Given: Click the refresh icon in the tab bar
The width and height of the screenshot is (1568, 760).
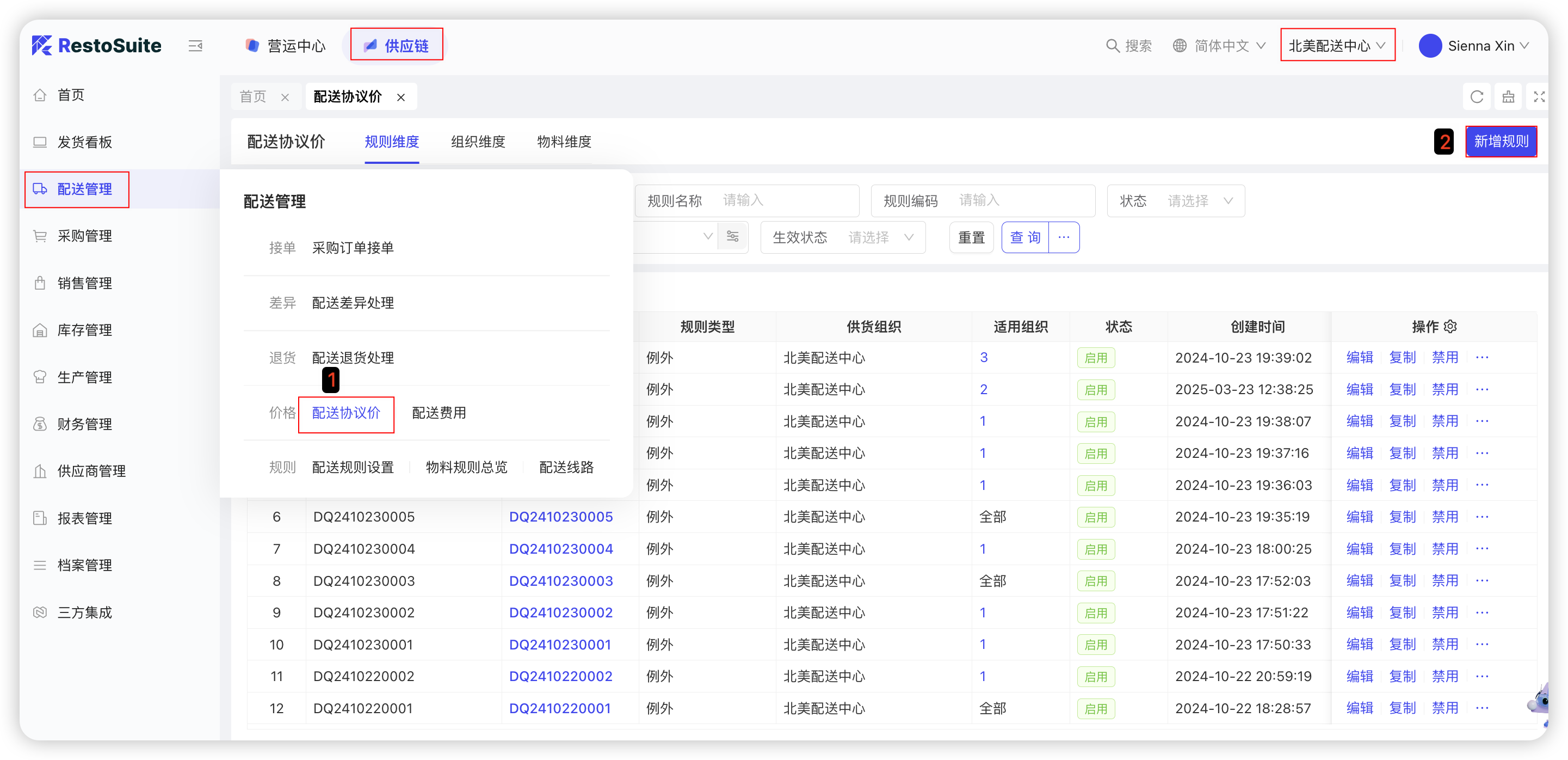Looking at the screenshot, I should tap(1476, 97).
